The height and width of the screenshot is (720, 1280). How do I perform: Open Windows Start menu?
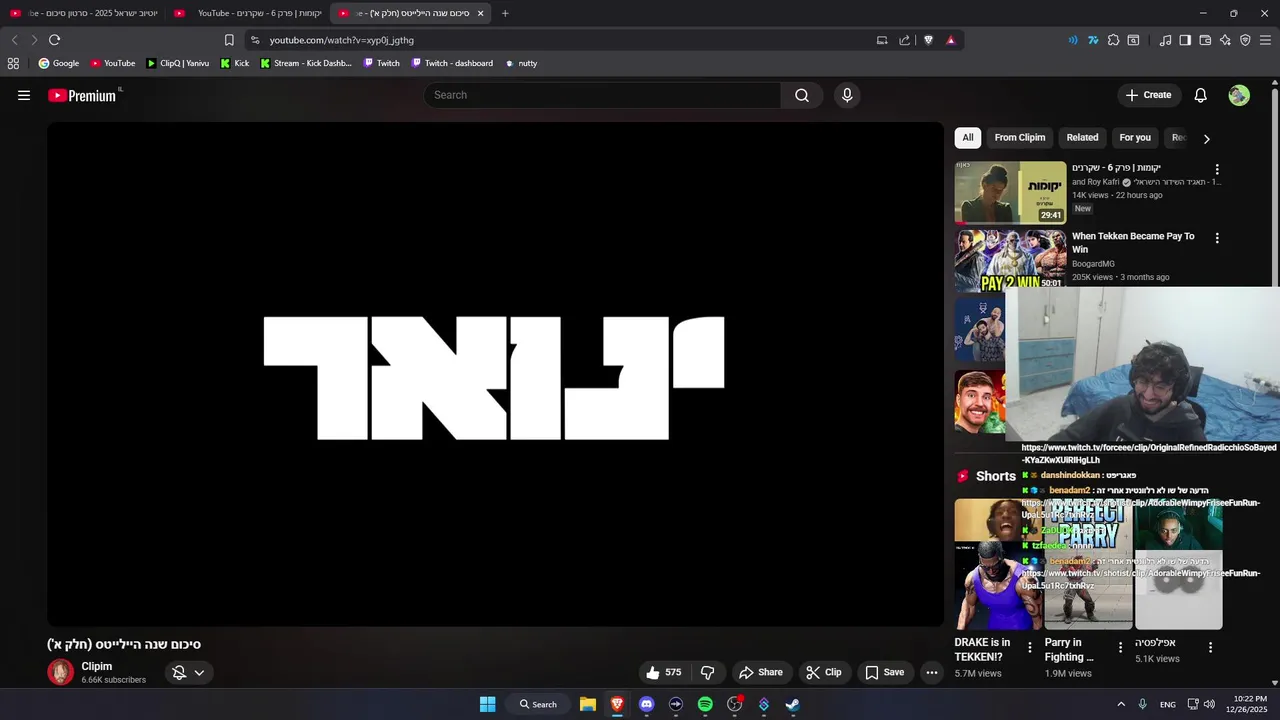pos(487,704)
